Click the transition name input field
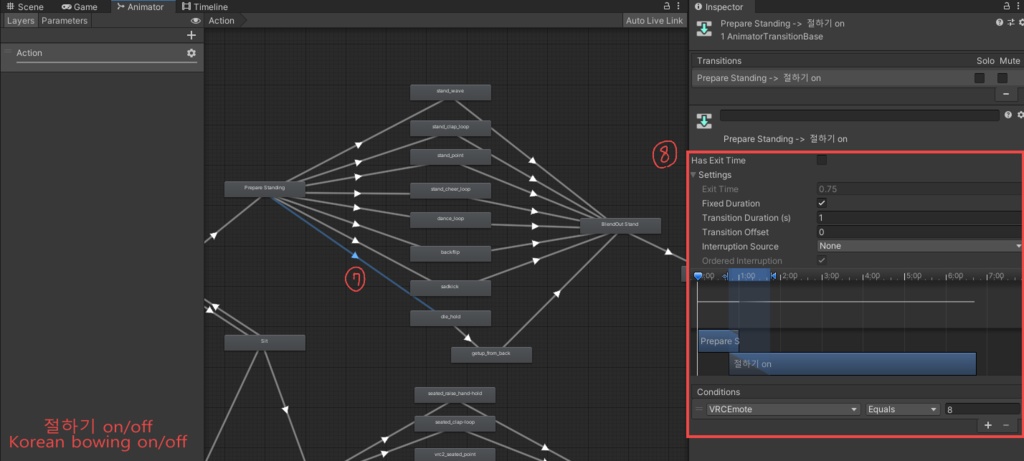 pos(859,115)
